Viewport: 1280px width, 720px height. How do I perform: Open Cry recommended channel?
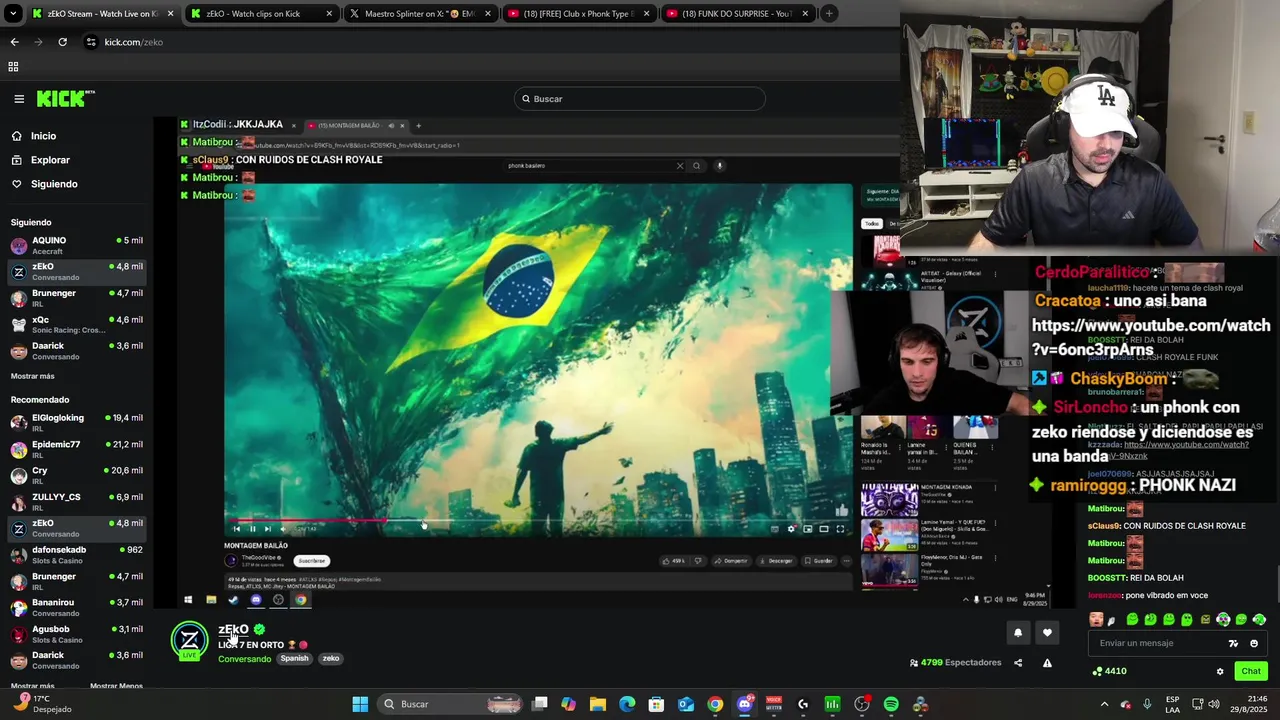point(76,475)
